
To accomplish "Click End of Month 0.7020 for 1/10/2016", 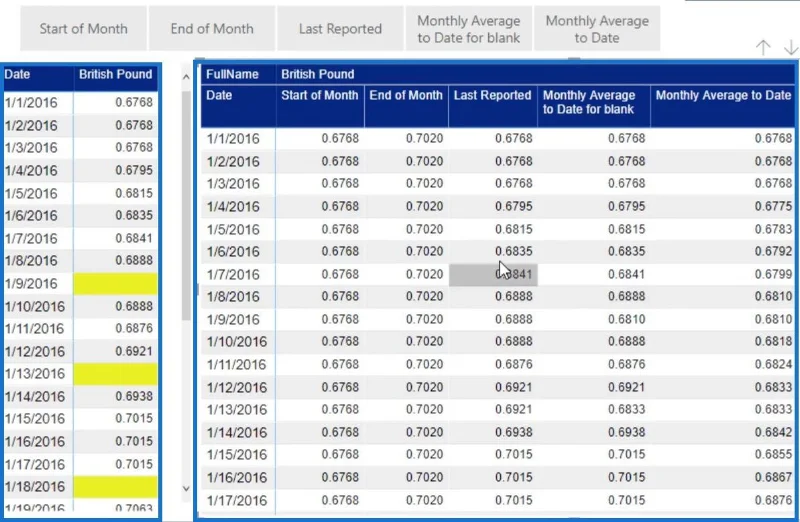I will [424, 342].
